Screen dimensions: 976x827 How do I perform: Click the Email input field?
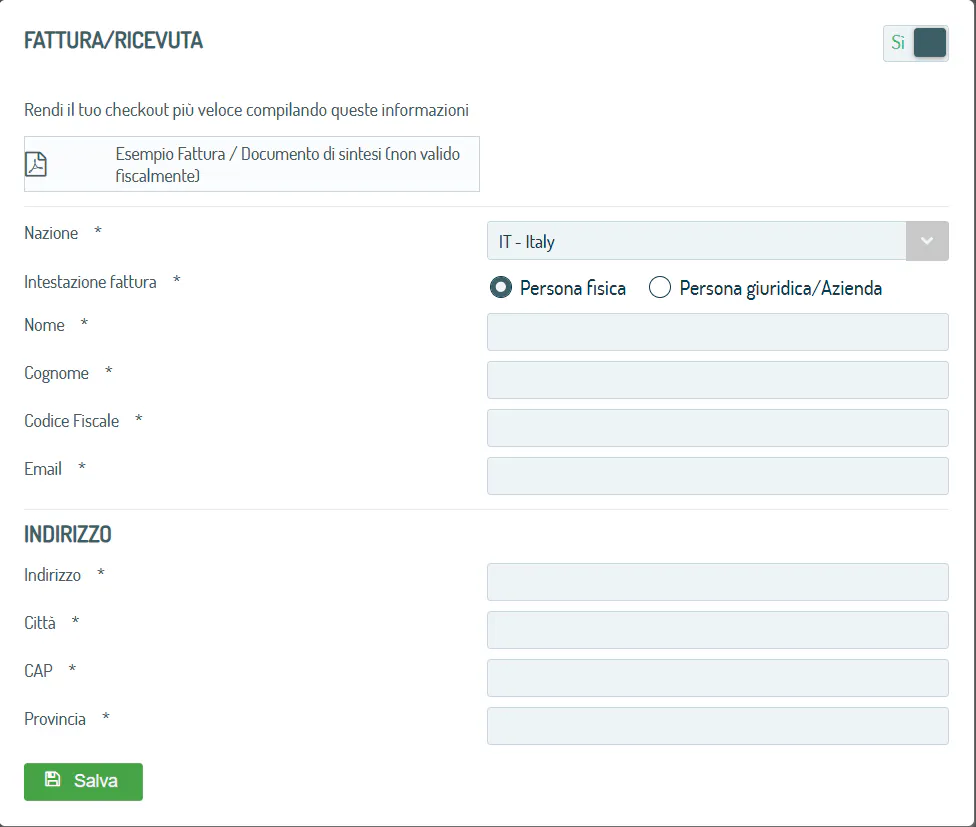[718, 476]
